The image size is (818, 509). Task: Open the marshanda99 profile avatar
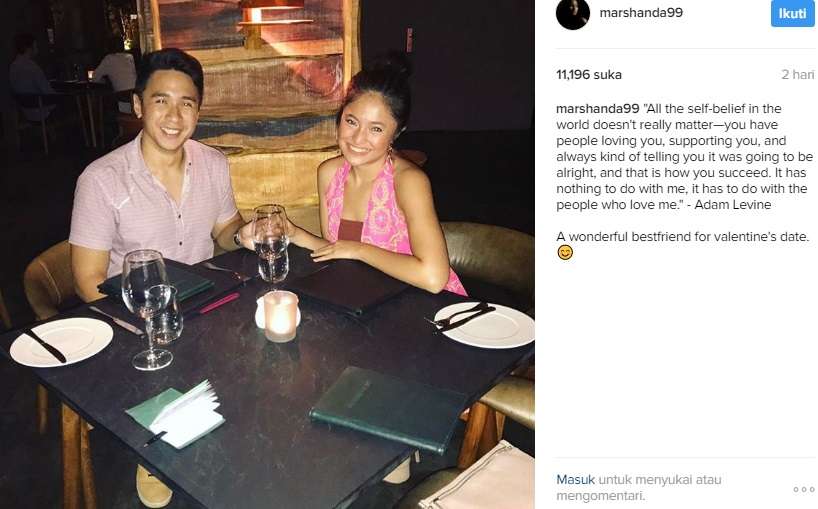click(572, 13)
